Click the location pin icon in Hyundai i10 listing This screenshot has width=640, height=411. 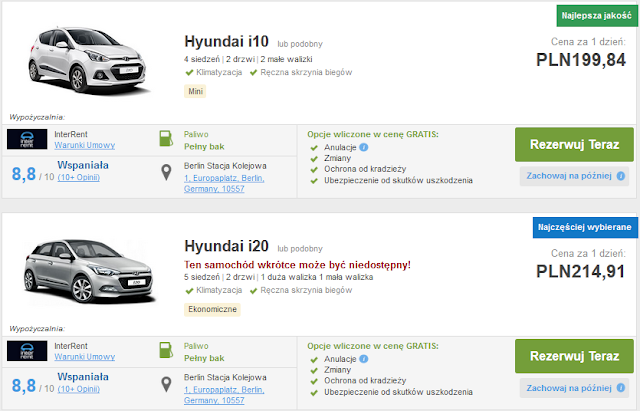166,173
